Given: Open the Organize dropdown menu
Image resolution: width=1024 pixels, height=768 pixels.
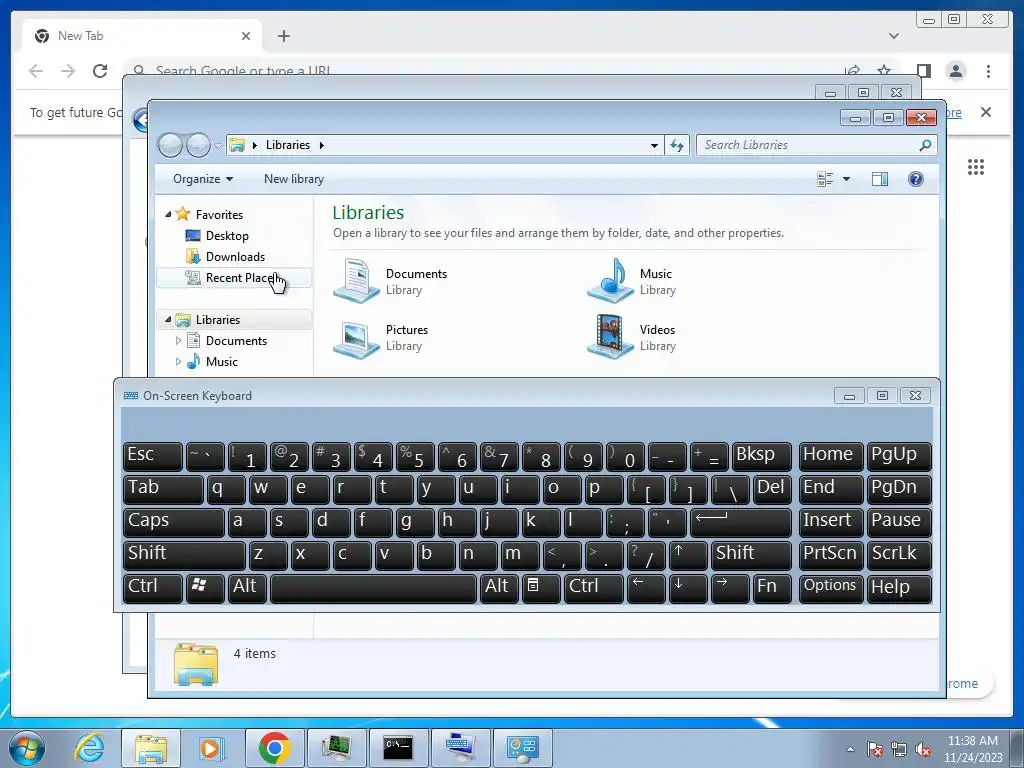Looking at the screenshot, I should (202, 179).
